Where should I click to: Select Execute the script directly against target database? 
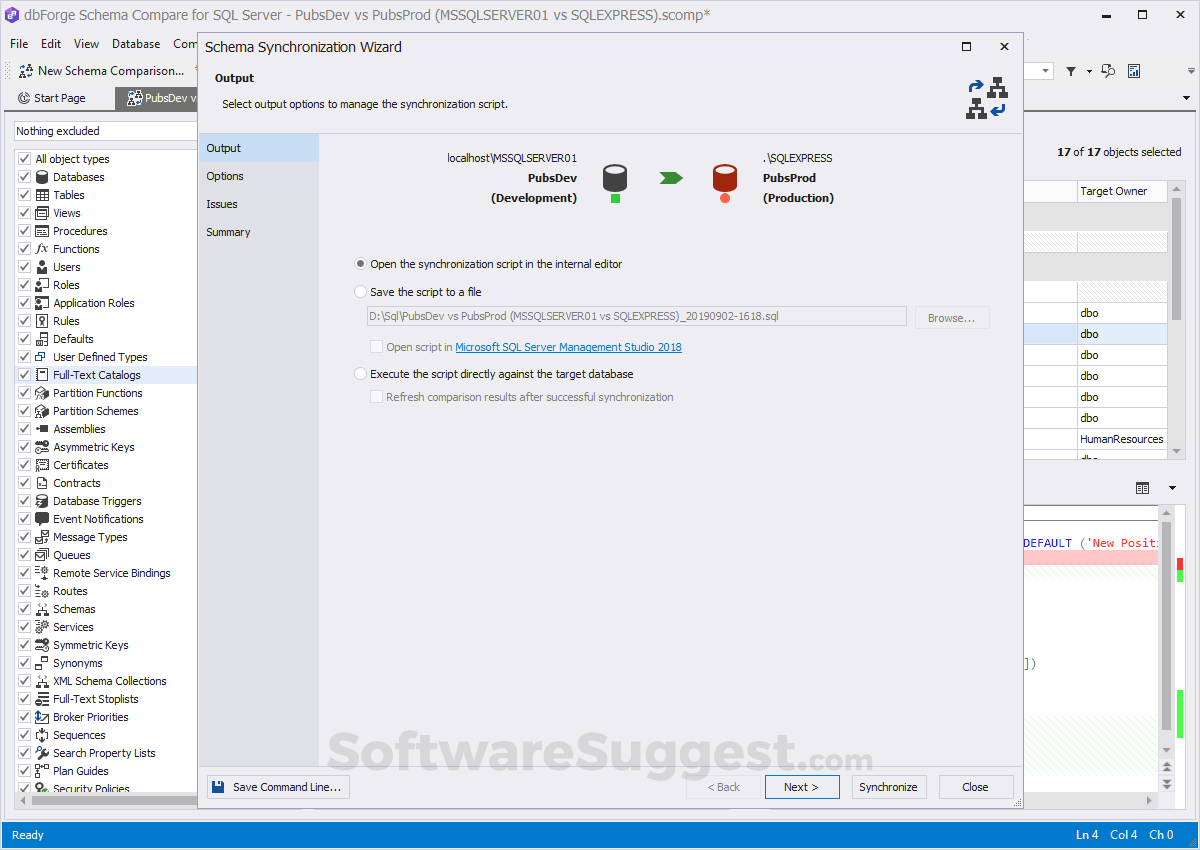pos(360,373)
